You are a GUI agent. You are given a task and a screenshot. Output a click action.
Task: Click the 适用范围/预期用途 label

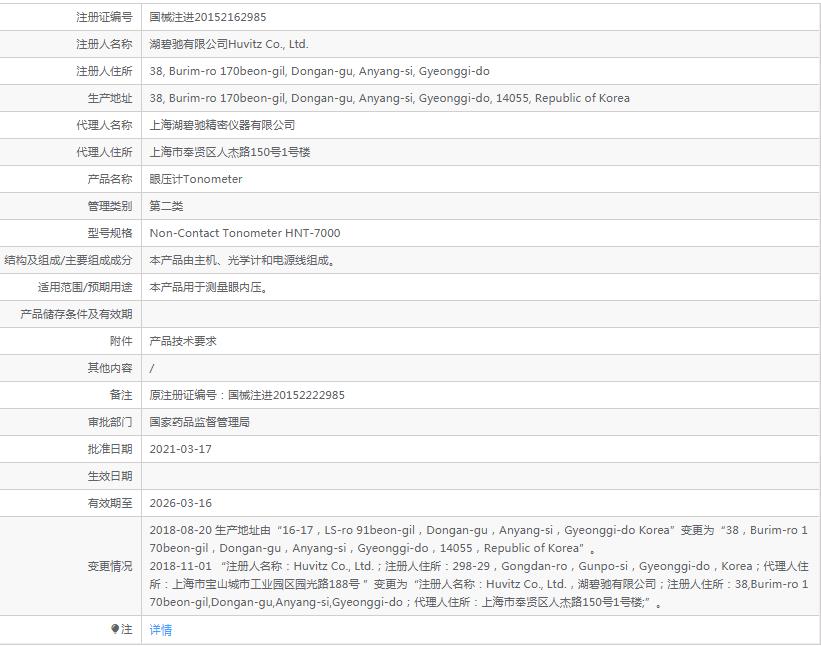85,287
